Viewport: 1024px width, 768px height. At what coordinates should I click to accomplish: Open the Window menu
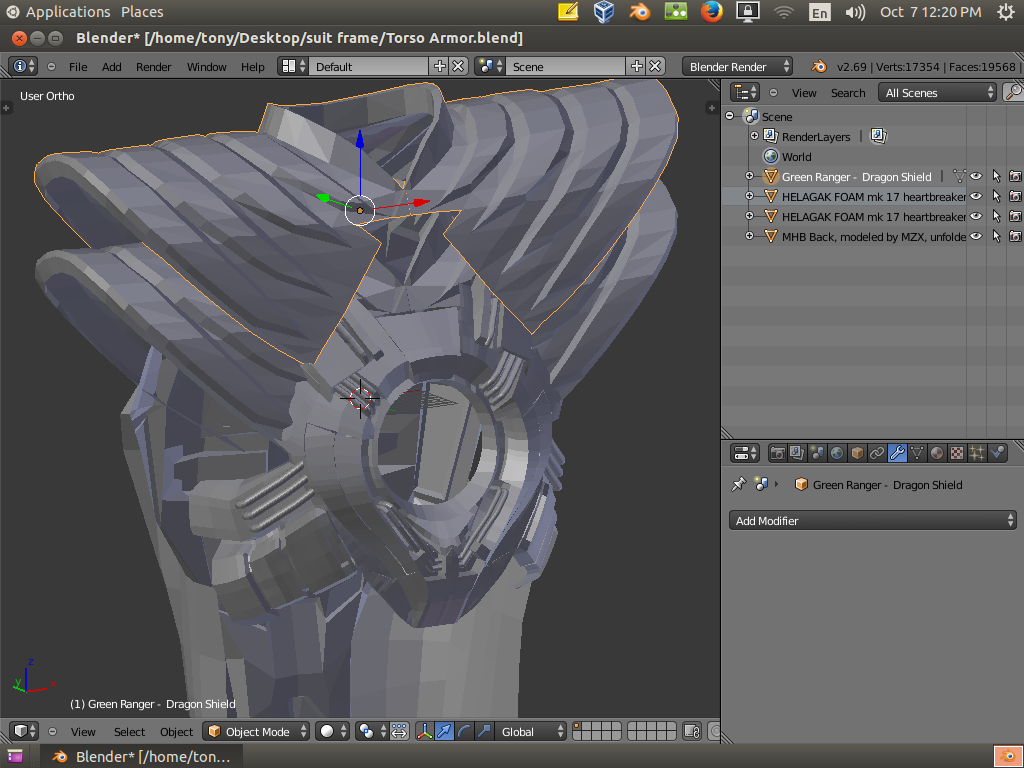pos(206,67)
